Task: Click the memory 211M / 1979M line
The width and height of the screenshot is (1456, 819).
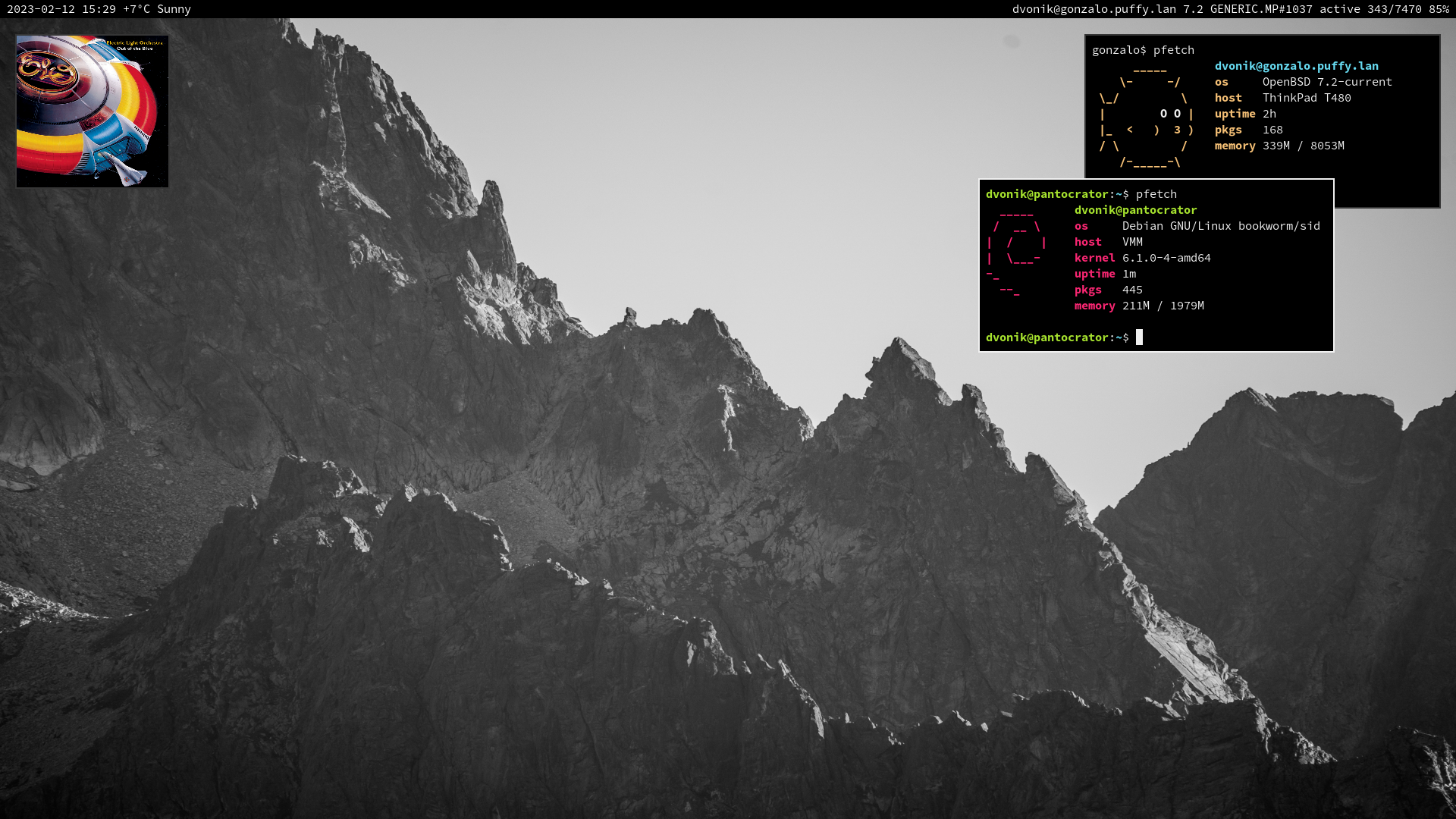Action: coord(1138,306)
